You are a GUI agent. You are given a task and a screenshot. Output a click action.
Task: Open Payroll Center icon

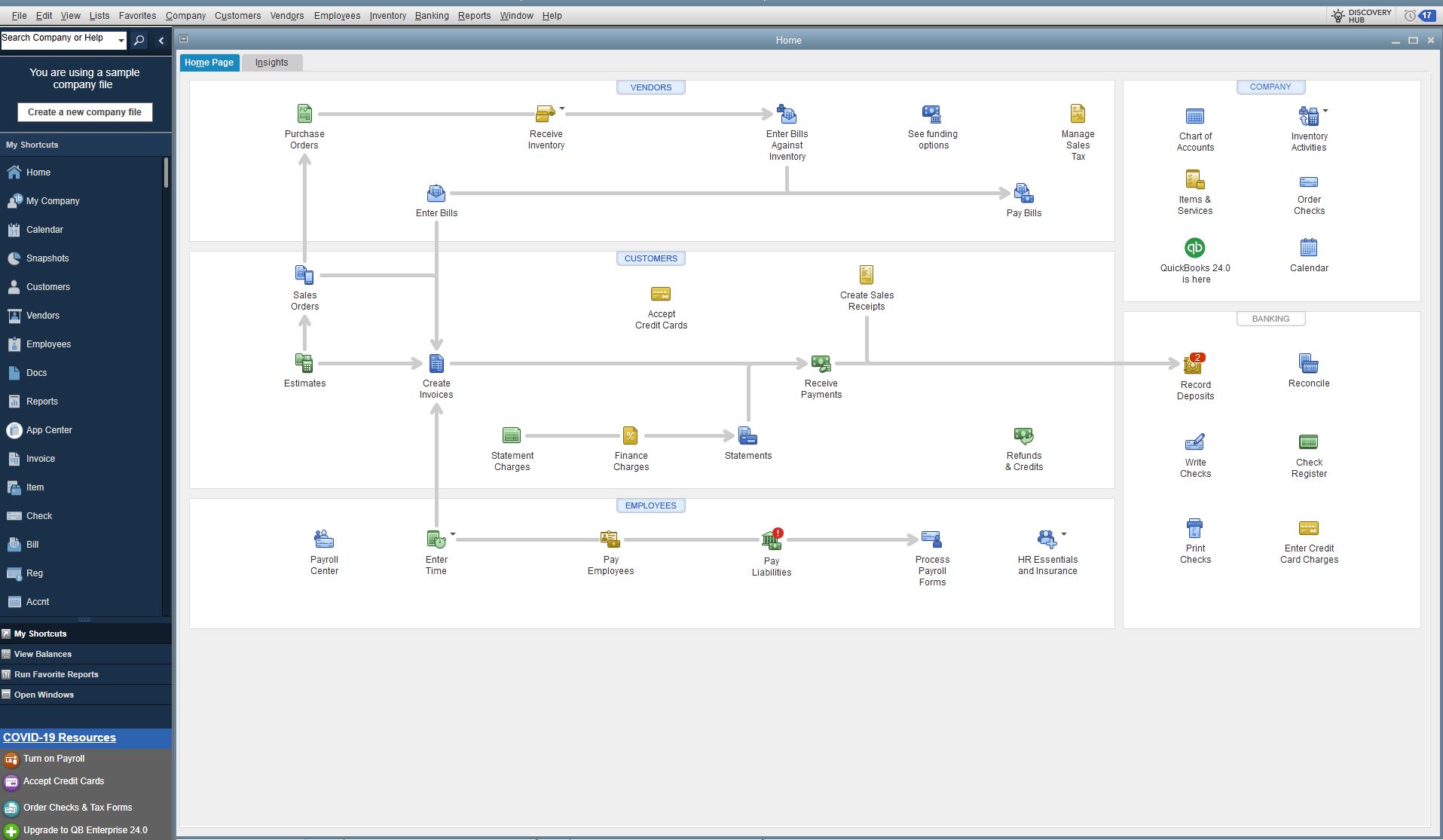324,539
